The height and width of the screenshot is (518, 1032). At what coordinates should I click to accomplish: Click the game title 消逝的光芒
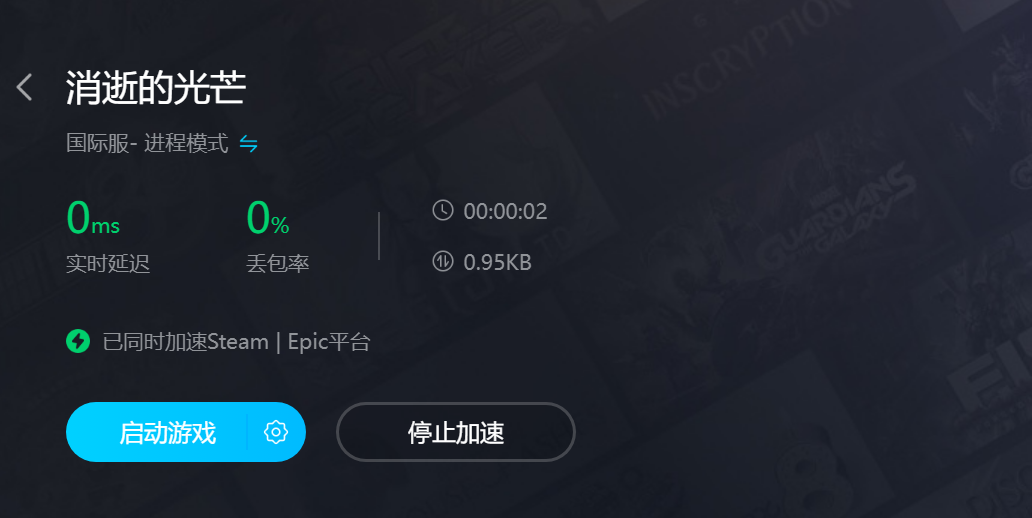156,88
